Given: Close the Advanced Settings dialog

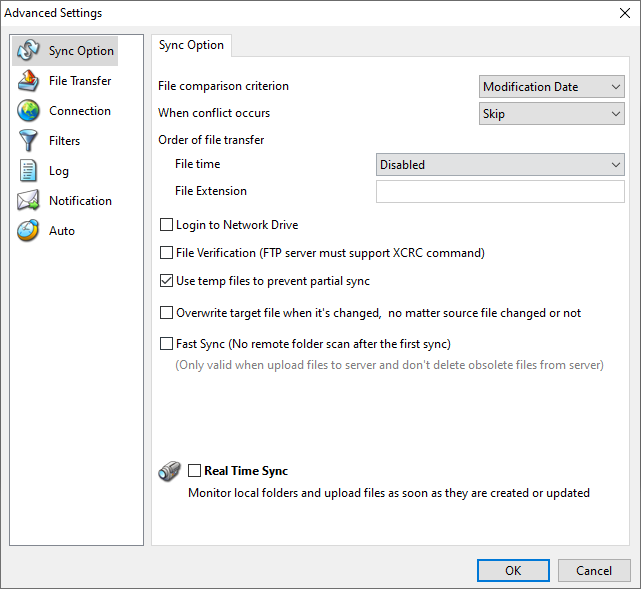Looking at the screenshot, I should point(619,13).
